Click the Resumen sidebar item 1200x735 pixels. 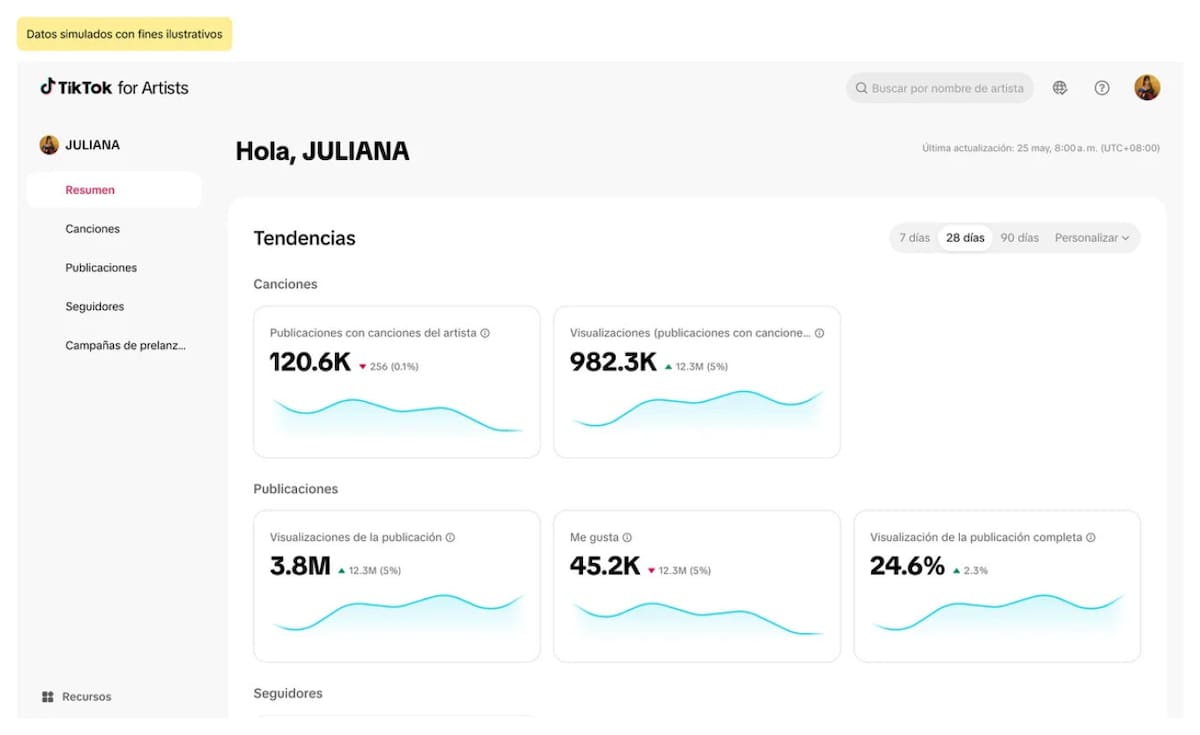(x=90, y=190)
